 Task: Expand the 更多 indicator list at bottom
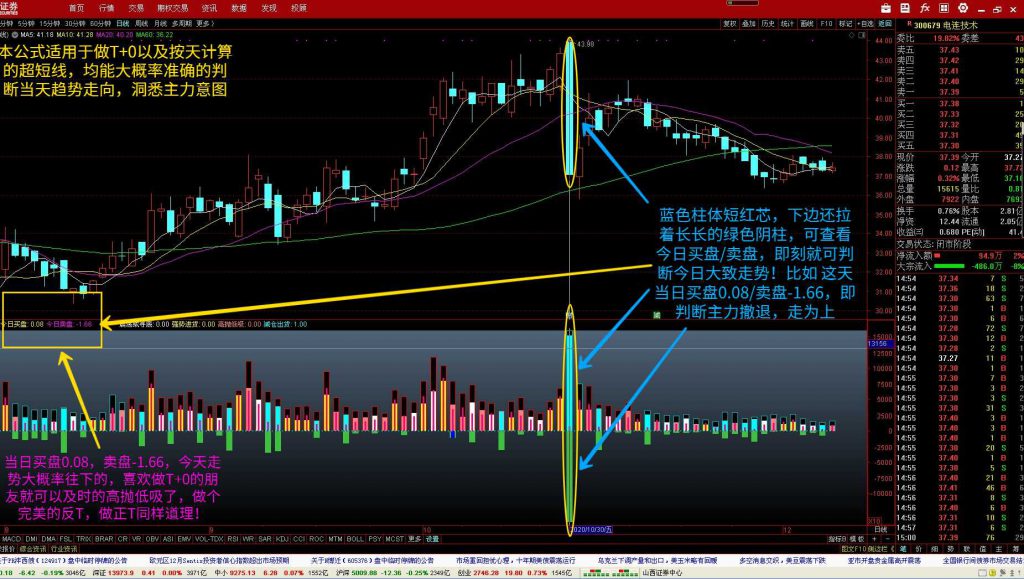(411, 539)
